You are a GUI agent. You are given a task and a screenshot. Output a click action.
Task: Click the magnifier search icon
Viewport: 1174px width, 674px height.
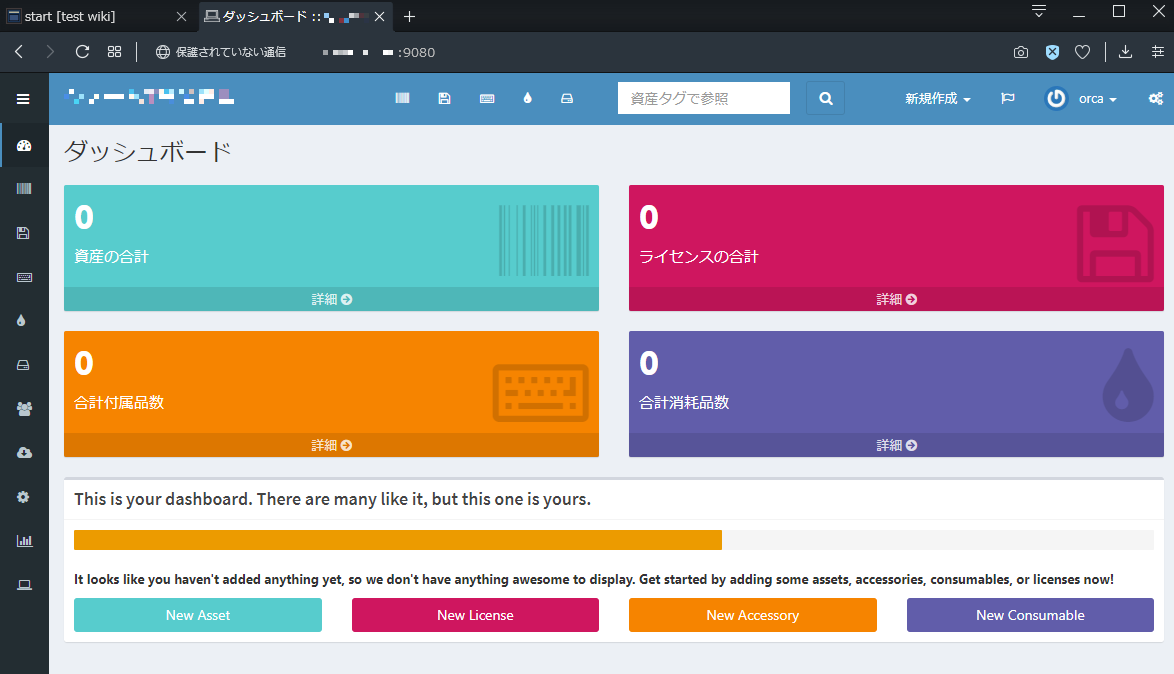825,98
